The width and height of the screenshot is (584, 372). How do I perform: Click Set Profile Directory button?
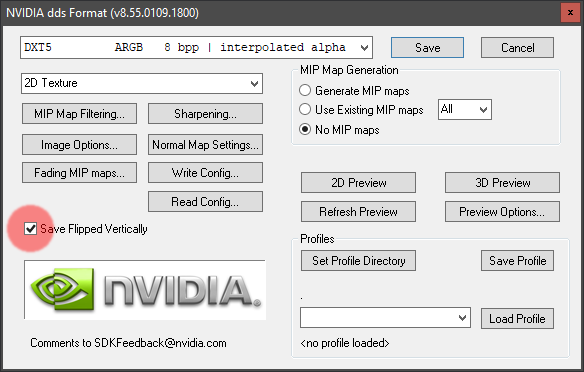tap(358, 261)
